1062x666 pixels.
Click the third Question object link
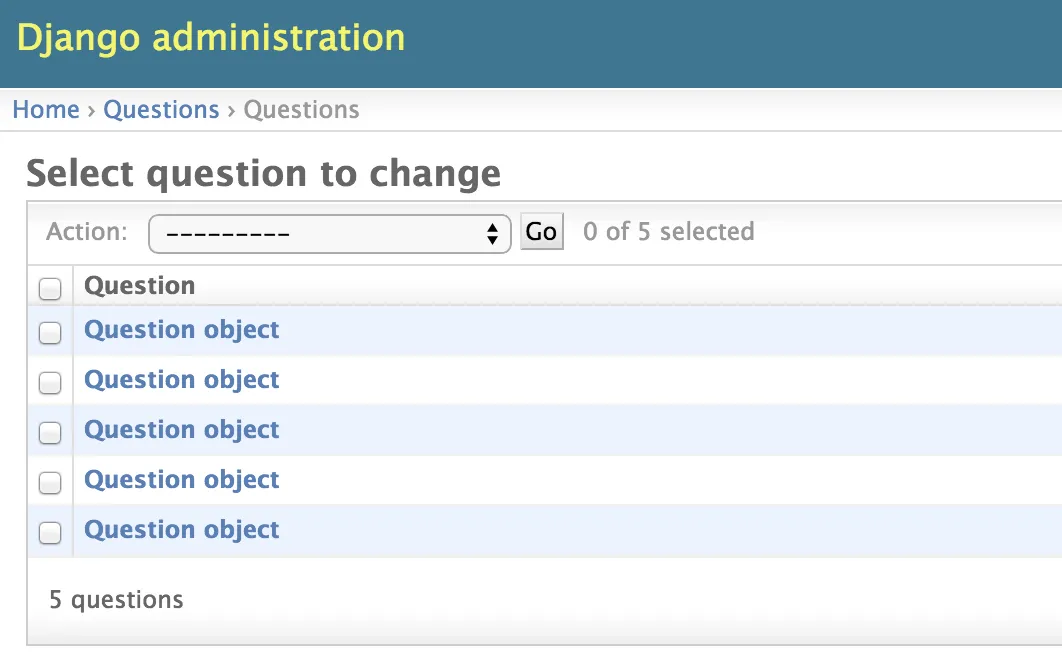tap(181, 430)
